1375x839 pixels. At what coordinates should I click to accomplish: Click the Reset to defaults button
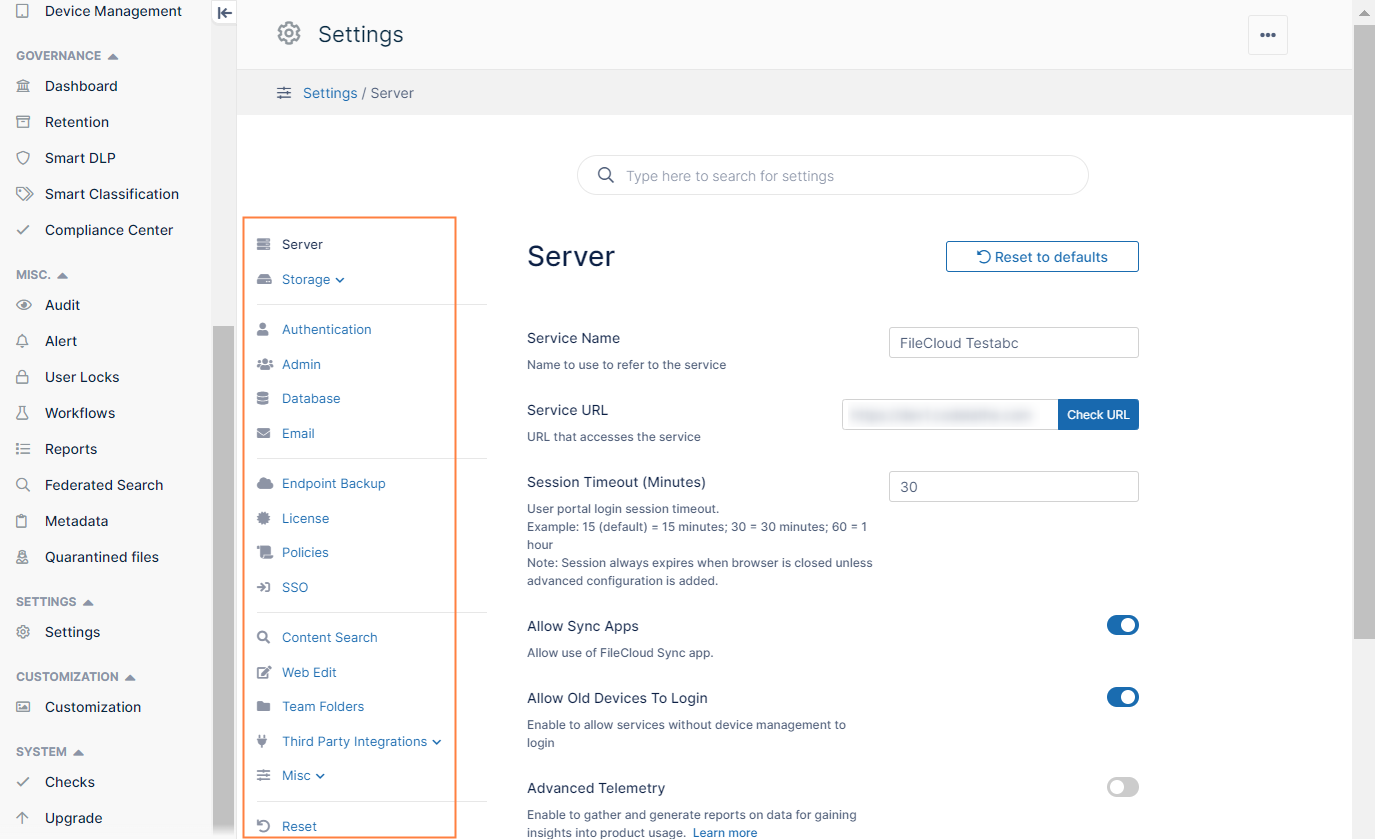(1042, 256)
